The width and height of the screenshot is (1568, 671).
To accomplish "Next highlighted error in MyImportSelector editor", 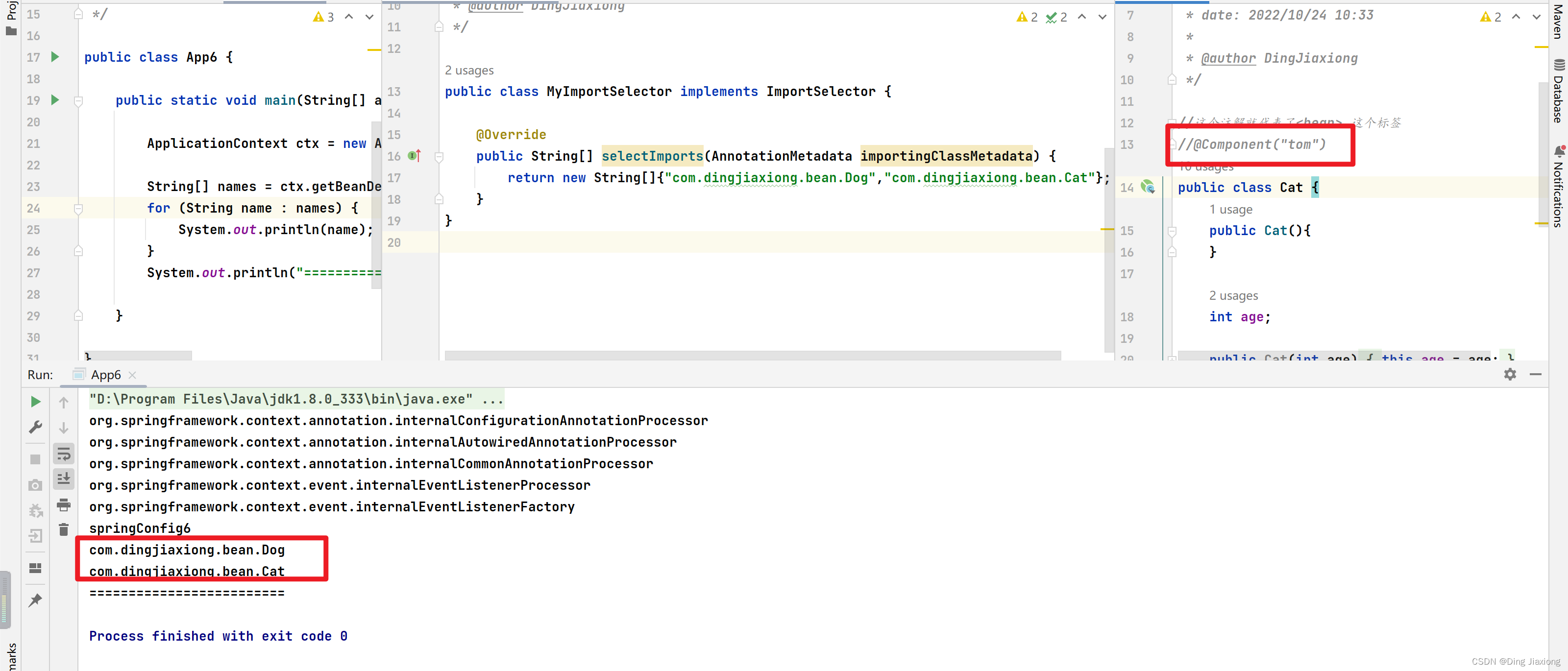I will coord(1102,17).
